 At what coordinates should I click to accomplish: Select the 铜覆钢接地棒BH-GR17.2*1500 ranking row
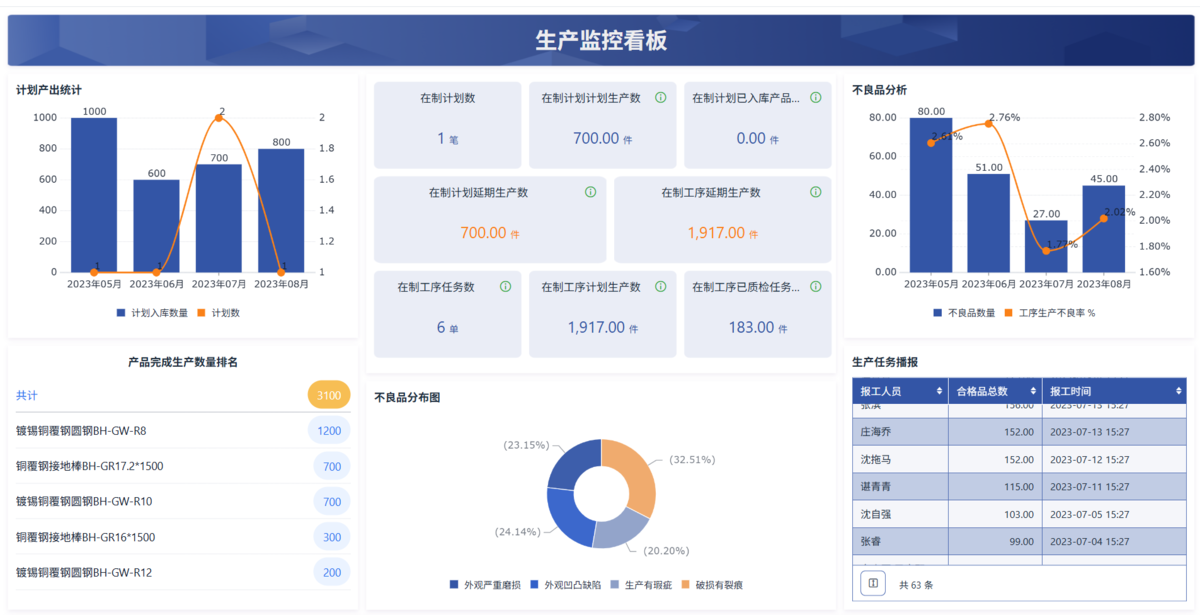(x=183, y=466)
